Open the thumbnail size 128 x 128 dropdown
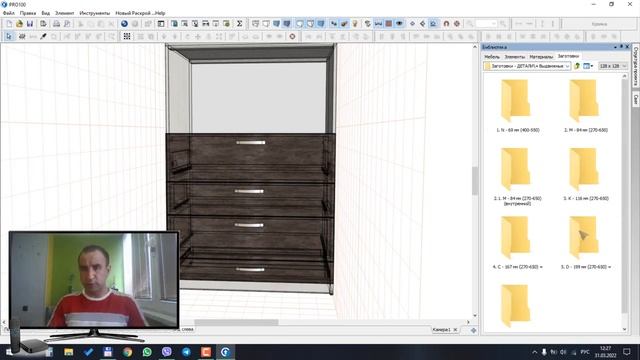Screen dimensions: 640x360 (x=613, y=66)
